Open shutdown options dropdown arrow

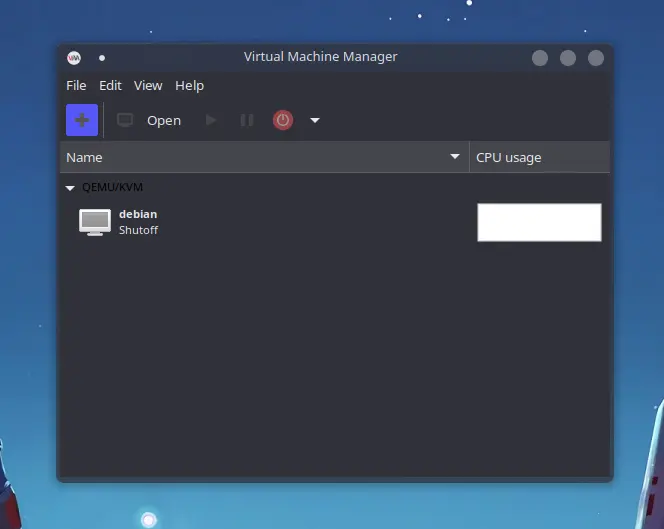point(315,121)
